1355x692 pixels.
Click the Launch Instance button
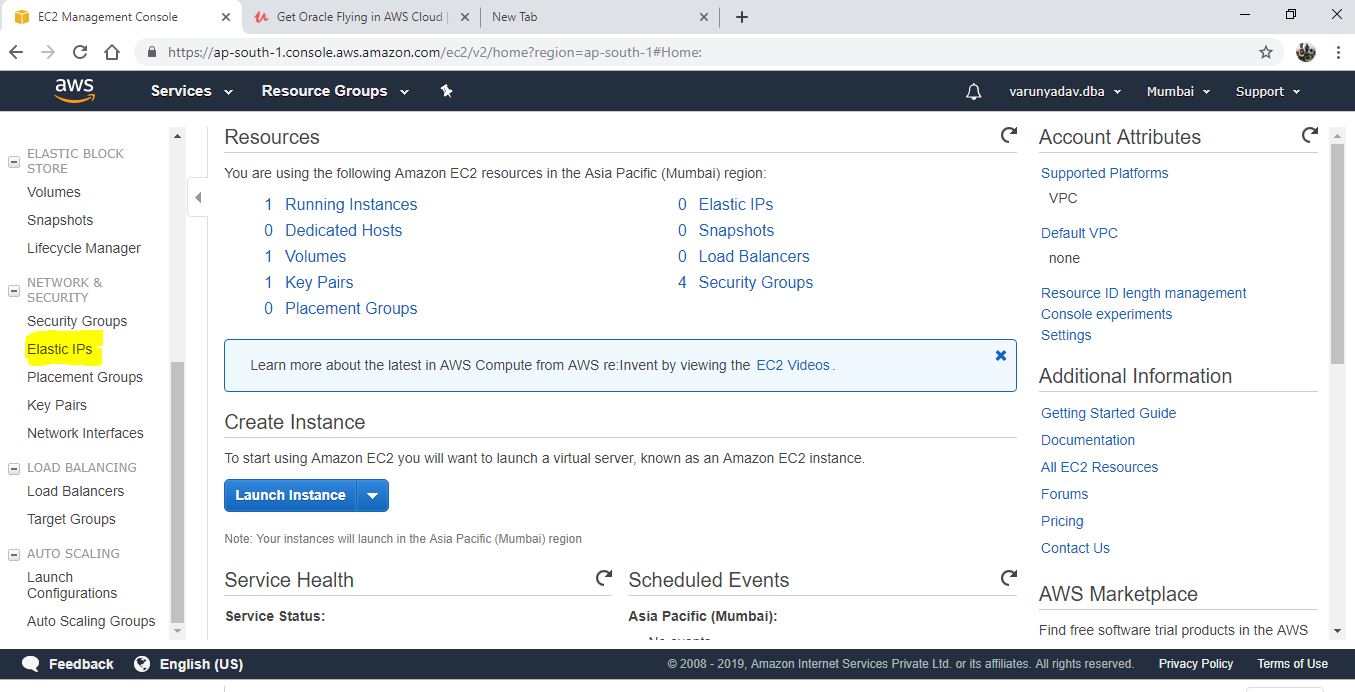pyautogui.click(x=290, y=495)
